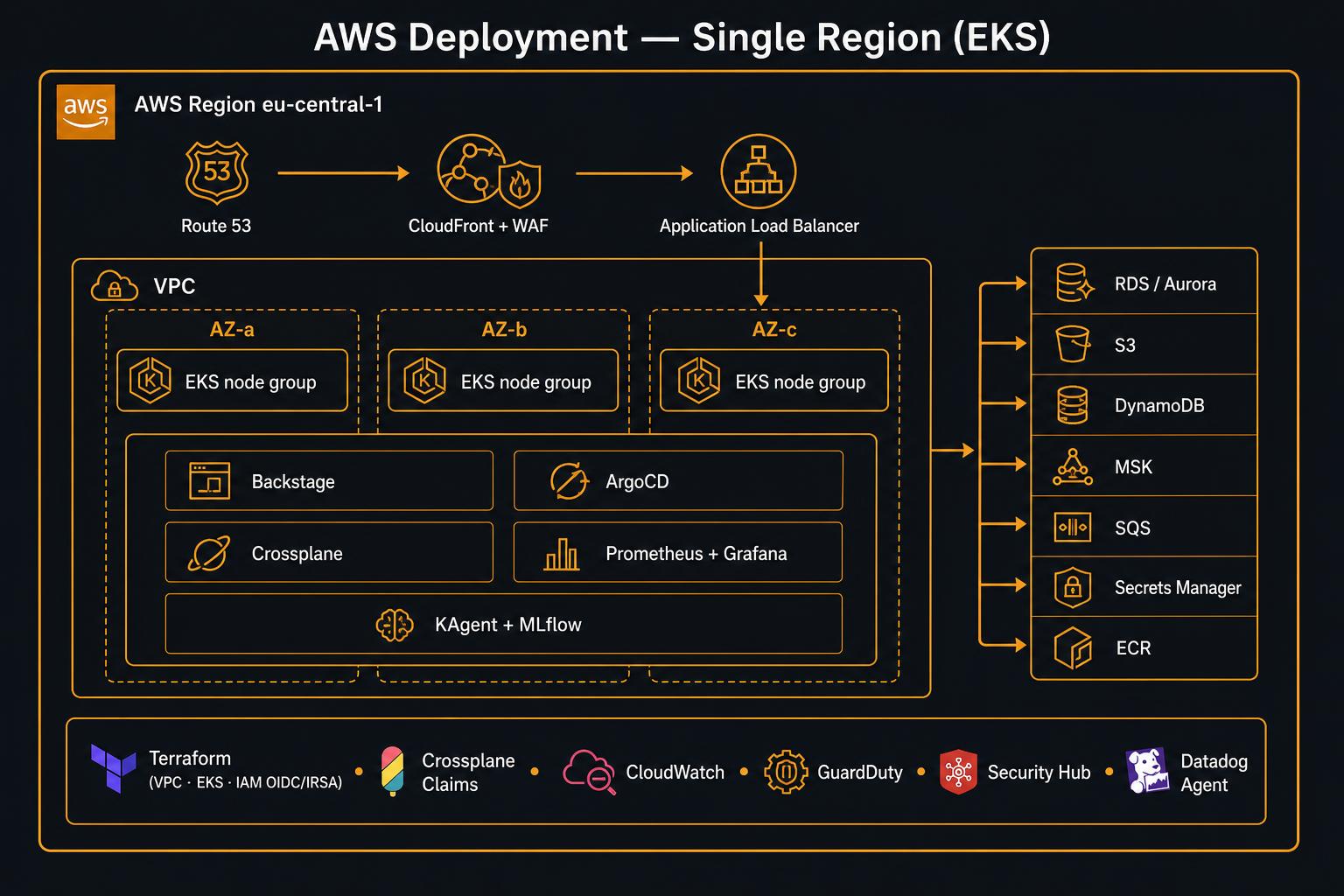Select the AZ-a EKS node group box
1344x896 pixels.
click(x=232, y=381)
